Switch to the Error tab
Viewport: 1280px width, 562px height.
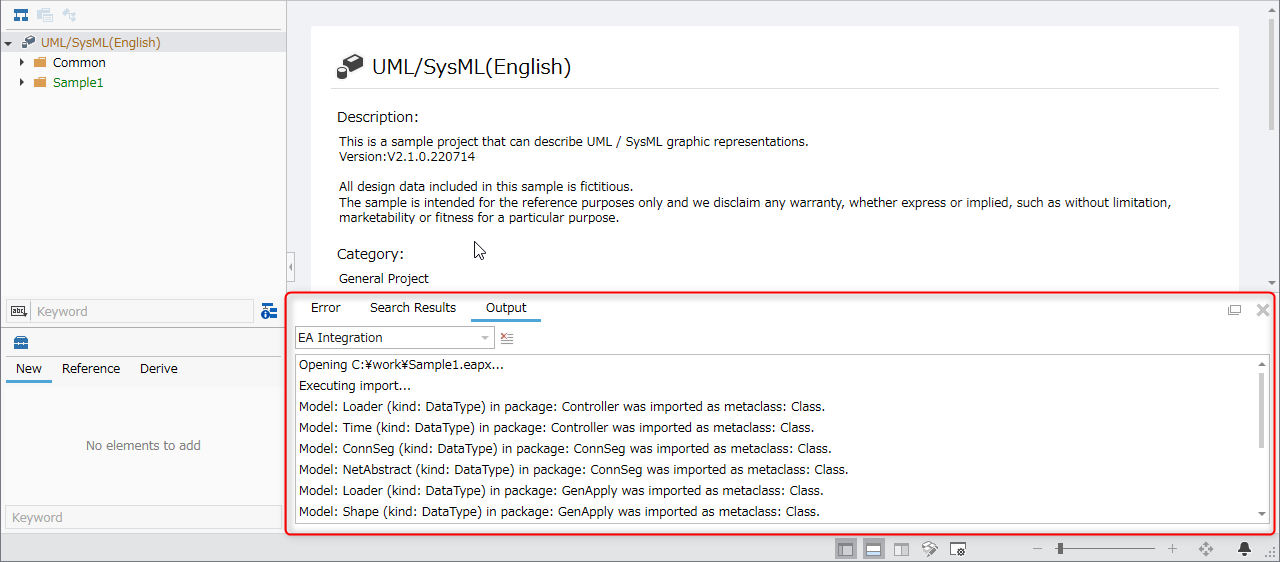tap(325, 308)
